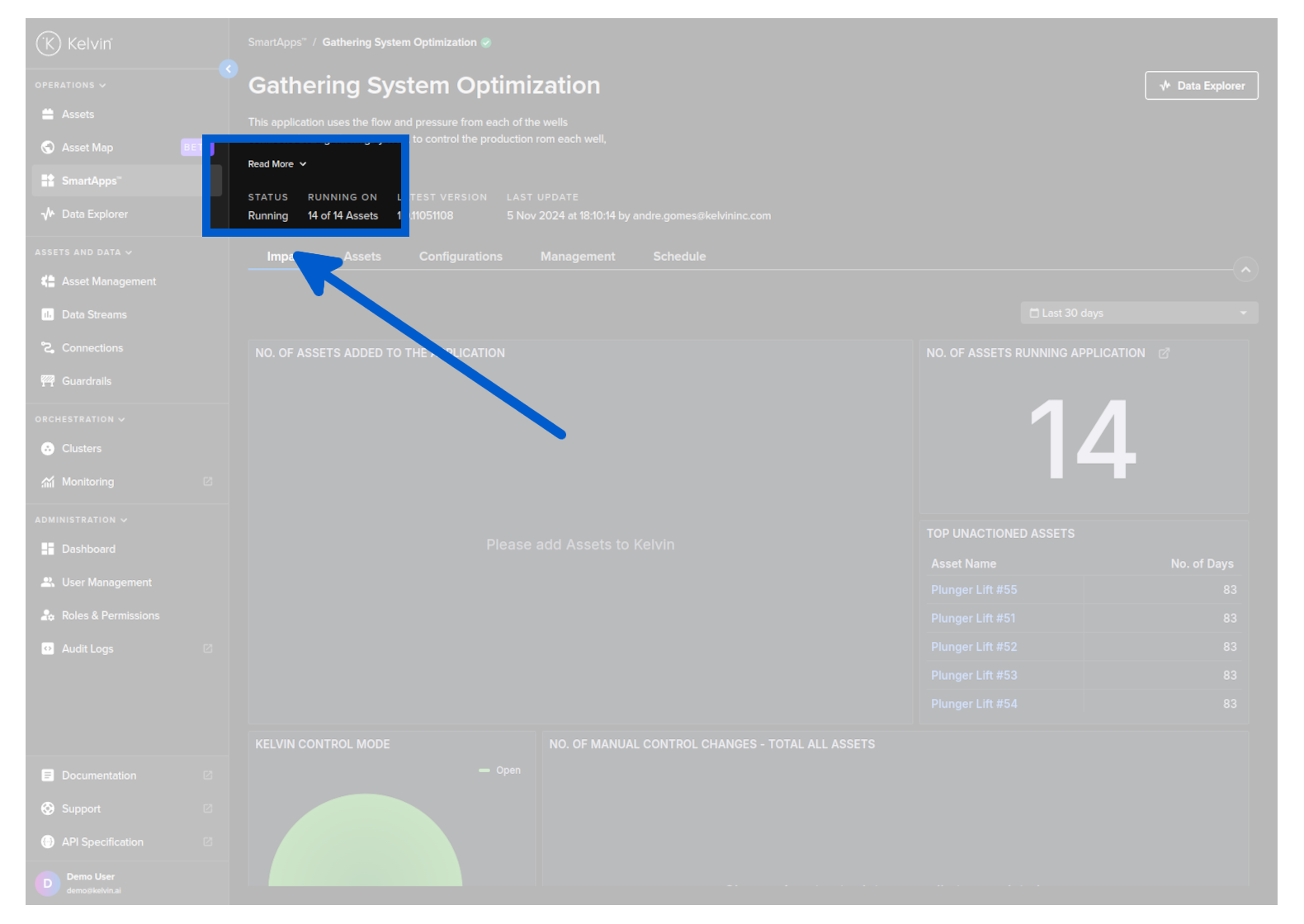Switch to the Schedule tab
This screenshot has height=924, width=1304.
678,257
